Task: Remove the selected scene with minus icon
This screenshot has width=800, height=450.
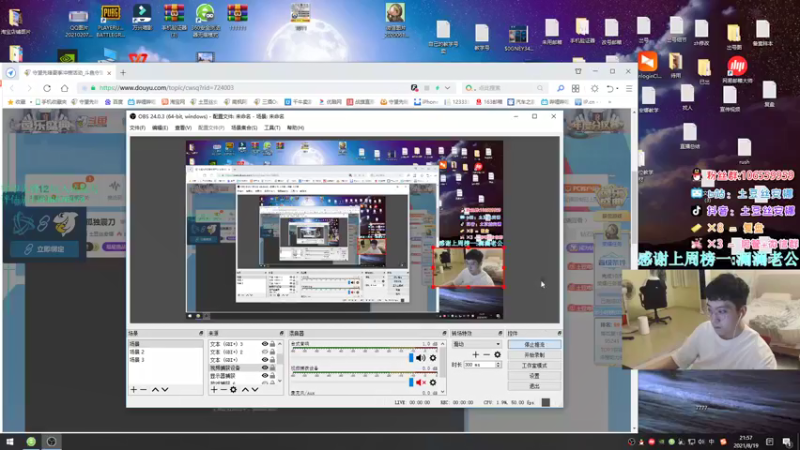Action: (x=143, y=390)
